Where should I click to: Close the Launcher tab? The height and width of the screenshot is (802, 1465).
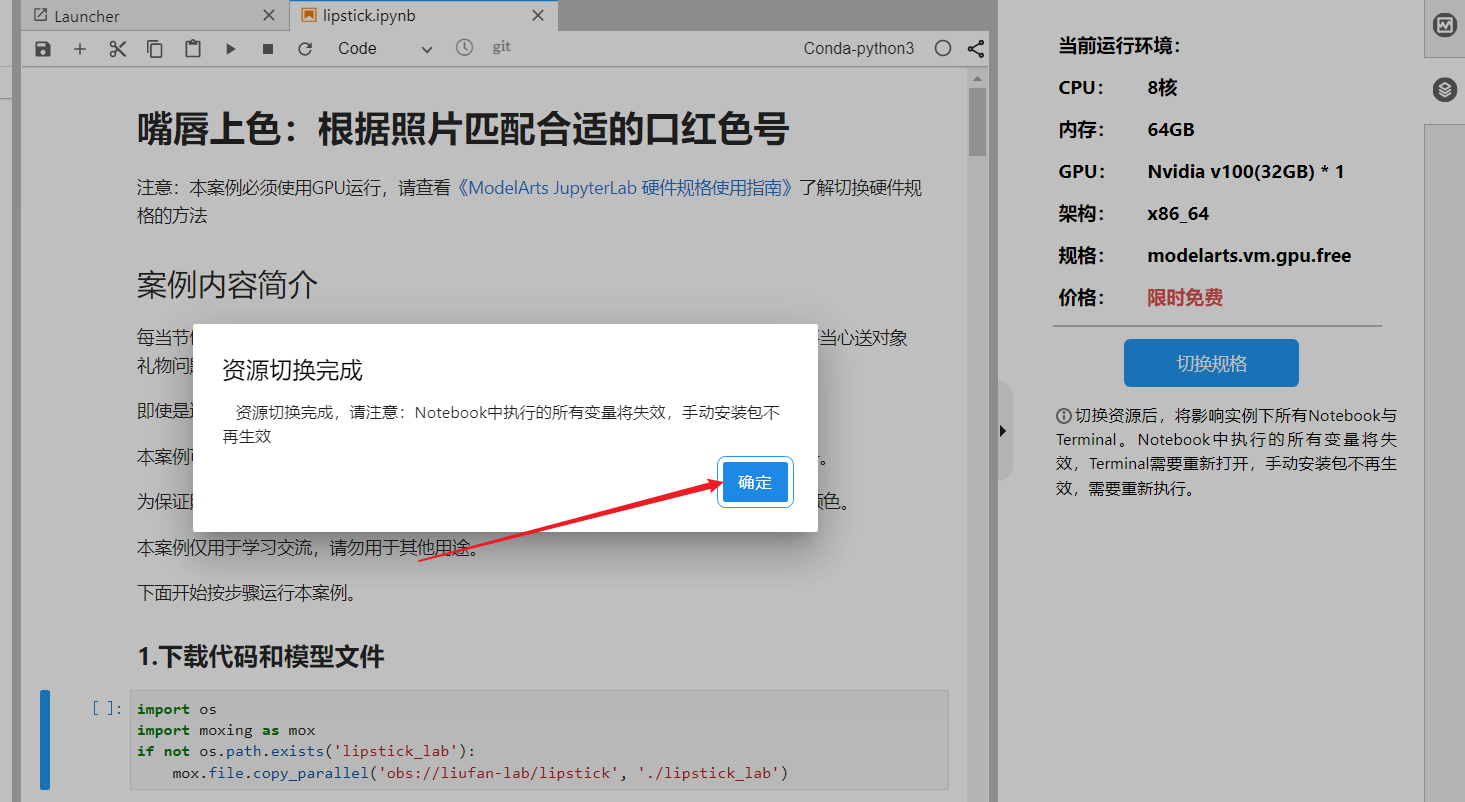(269, 16)
